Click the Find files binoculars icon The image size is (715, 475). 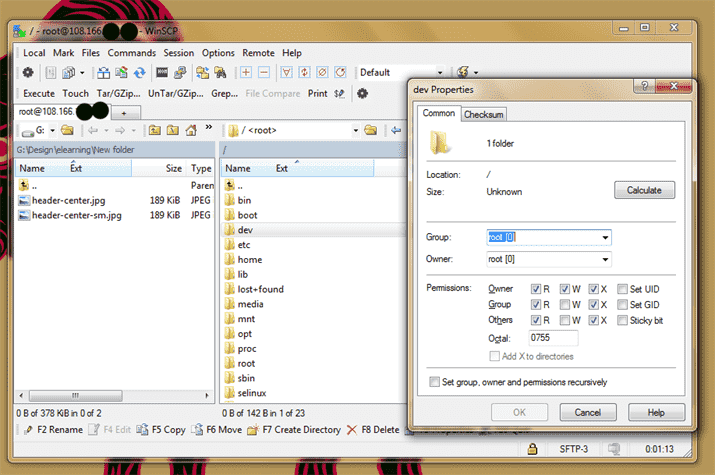pyautogui.click(x=220, y=72)
